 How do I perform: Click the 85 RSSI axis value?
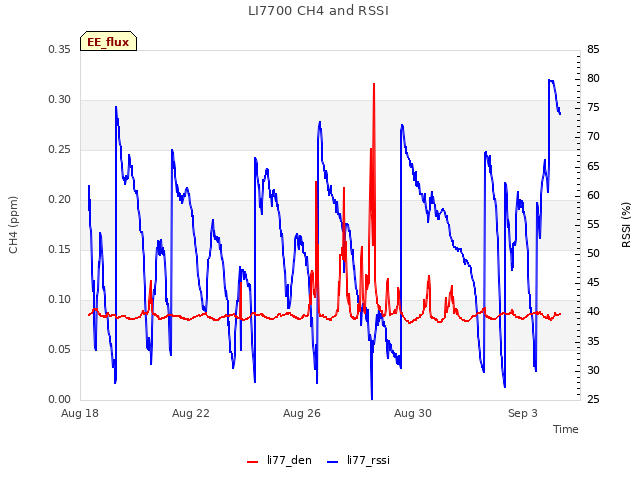593,50
